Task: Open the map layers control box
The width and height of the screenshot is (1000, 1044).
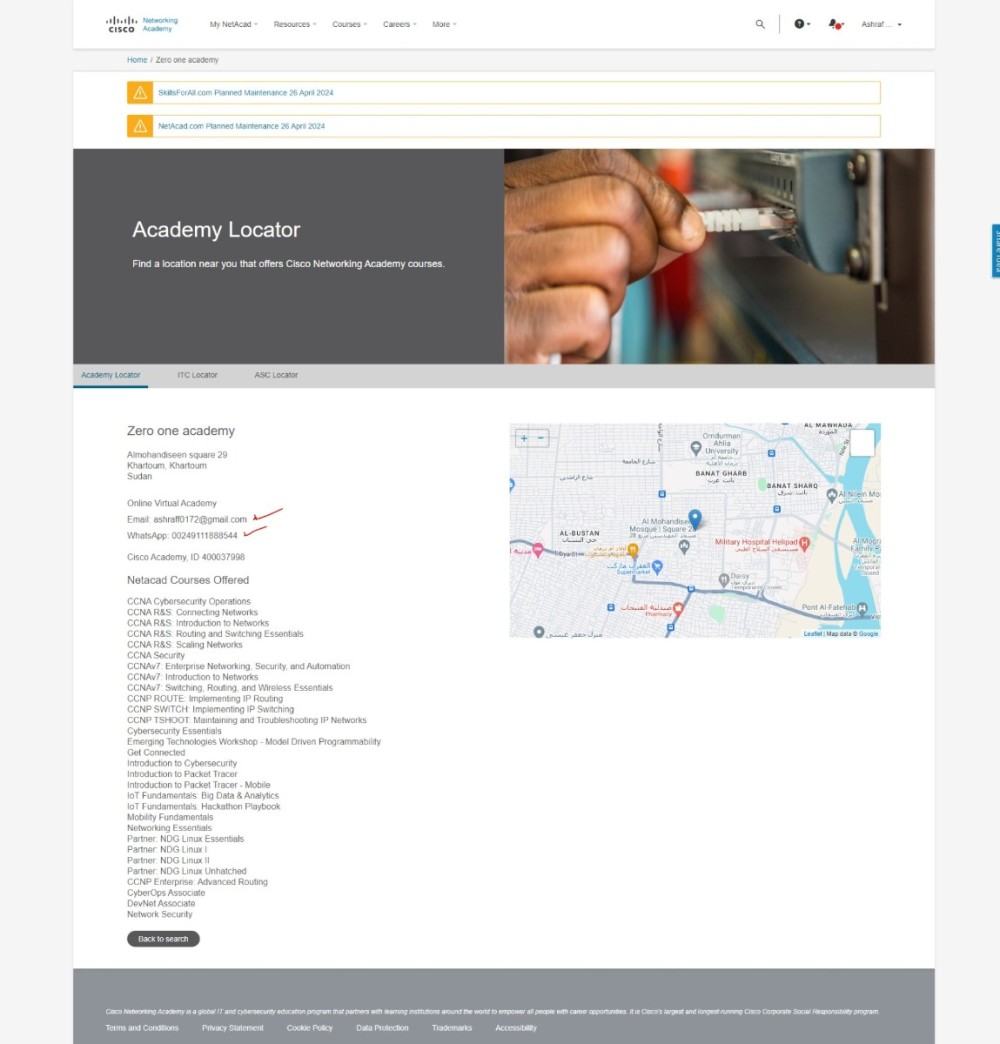Action: pyautogui.click(x=862, y=443)
